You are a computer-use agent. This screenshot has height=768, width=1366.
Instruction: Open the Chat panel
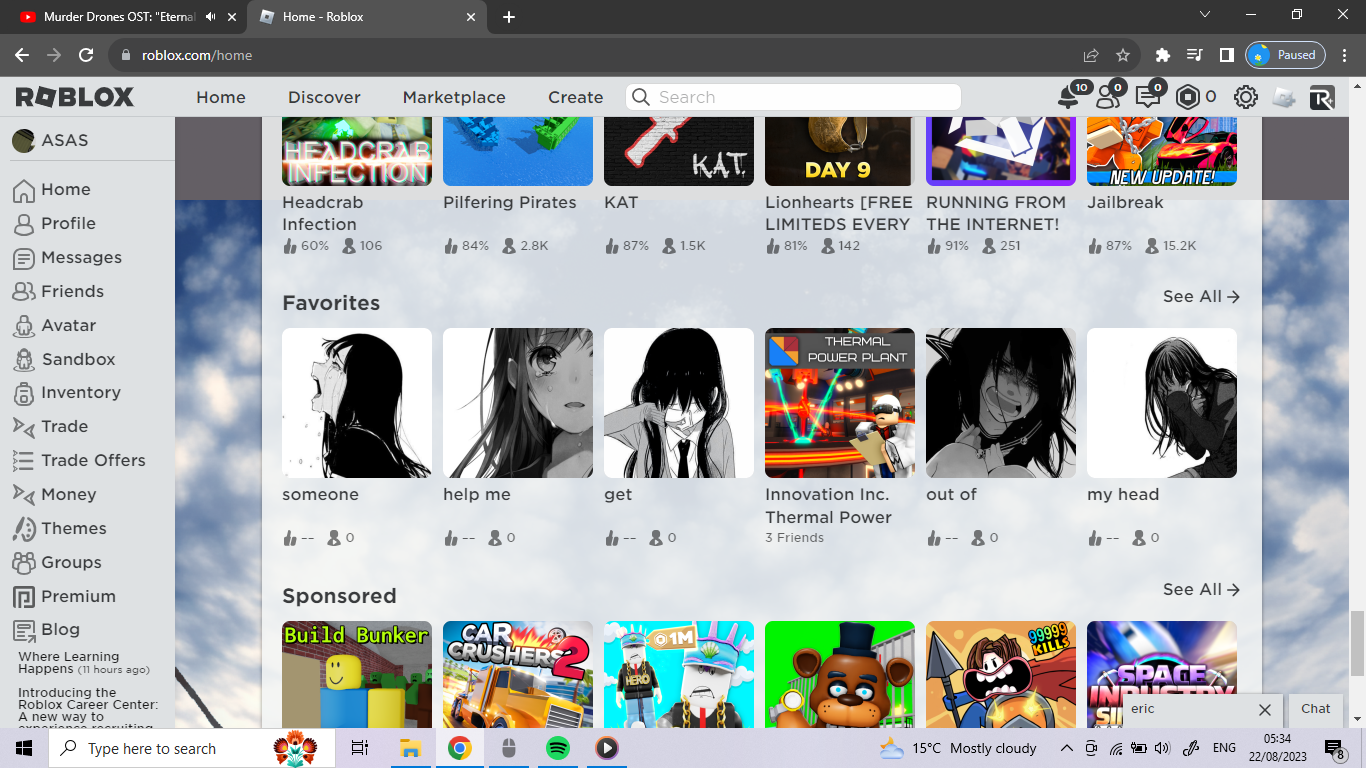[x=1315, y=708]
